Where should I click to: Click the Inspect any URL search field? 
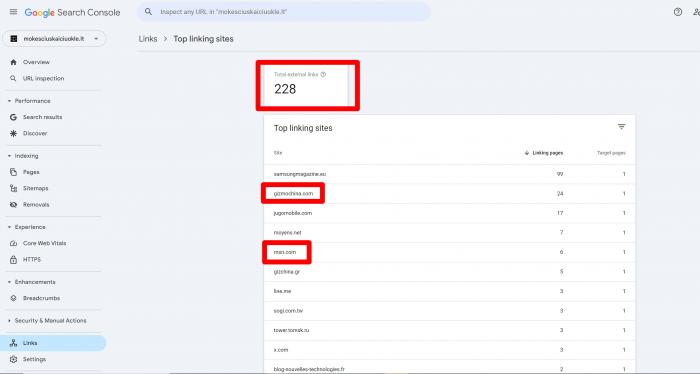[284, 12]
